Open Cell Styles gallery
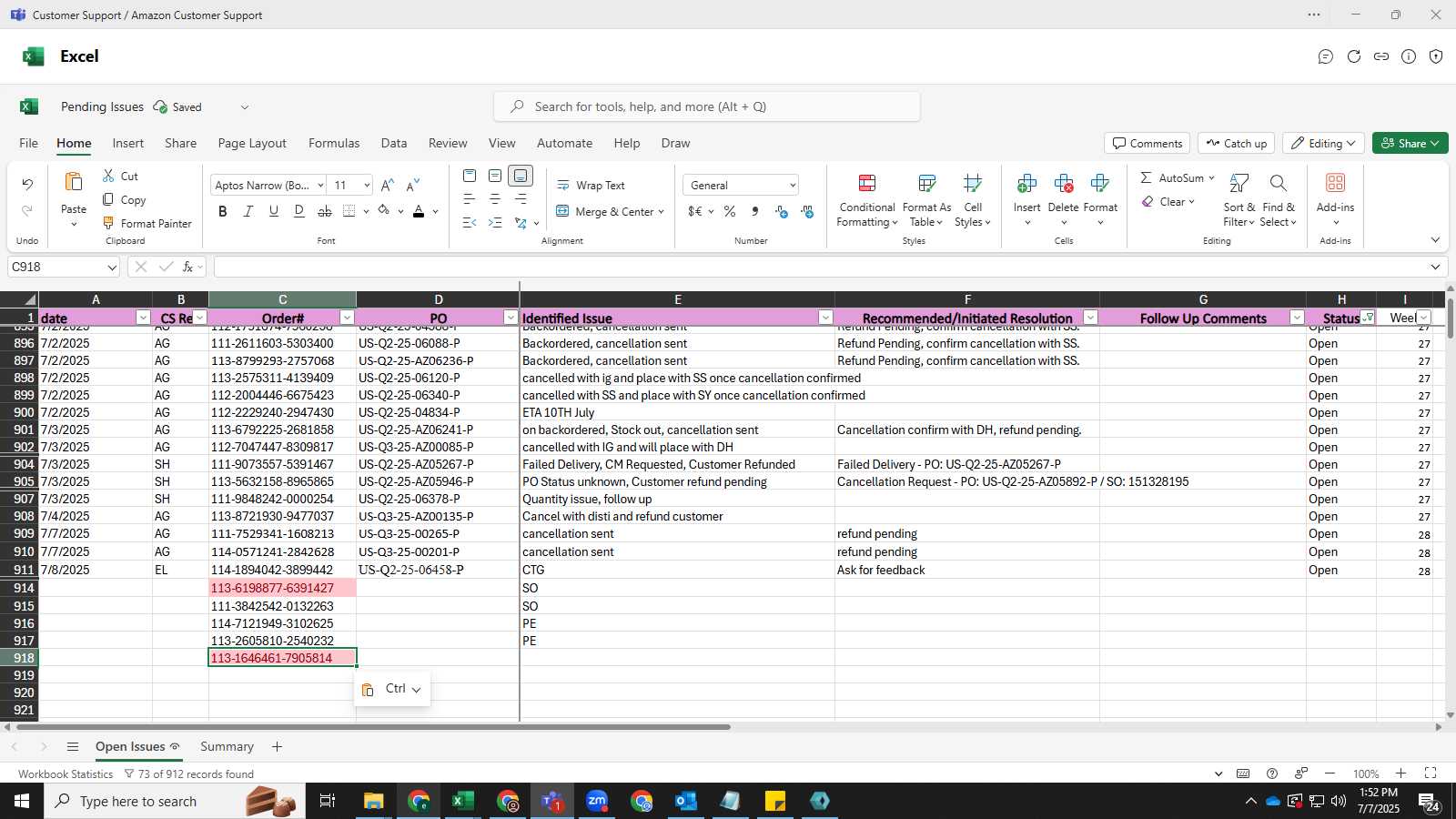 click(x=973, y=201)
